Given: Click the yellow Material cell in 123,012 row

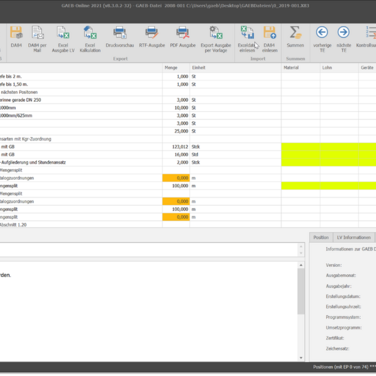Looking at the screenshot, I should 301,147.
